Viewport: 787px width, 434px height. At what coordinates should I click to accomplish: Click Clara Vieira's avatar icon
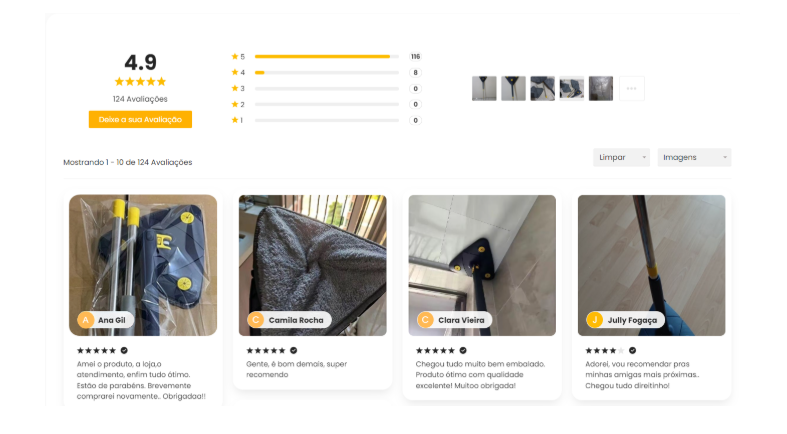click(426, 320)
